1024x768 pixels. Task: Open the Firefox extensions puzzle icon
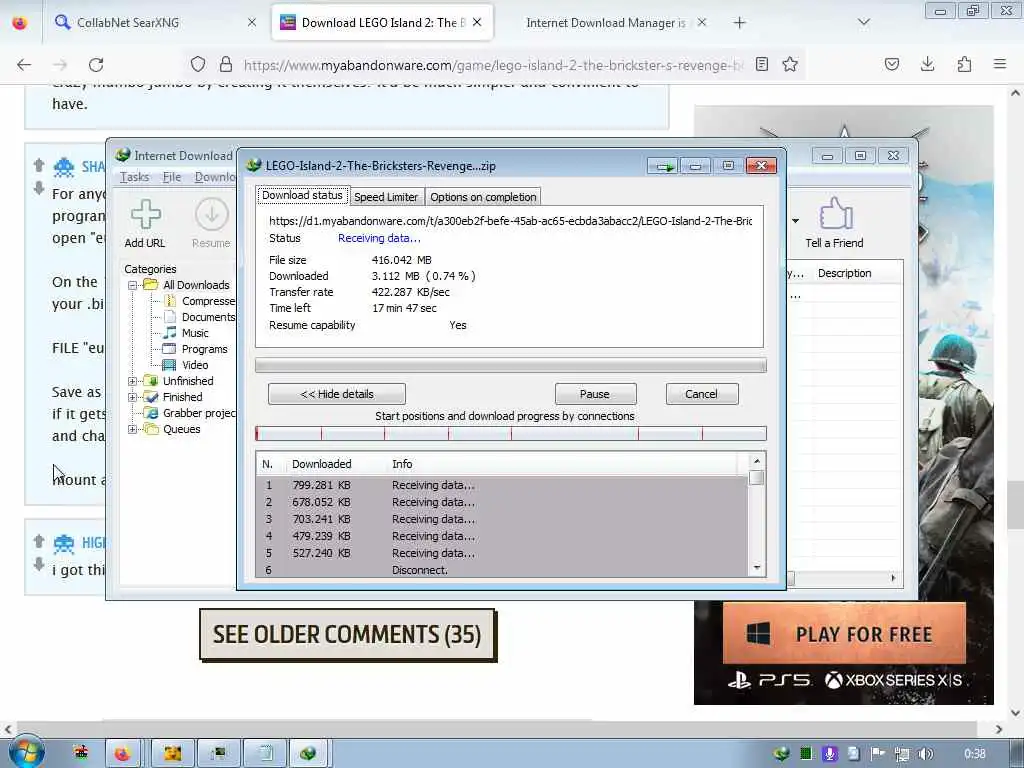tap(964, 64)
